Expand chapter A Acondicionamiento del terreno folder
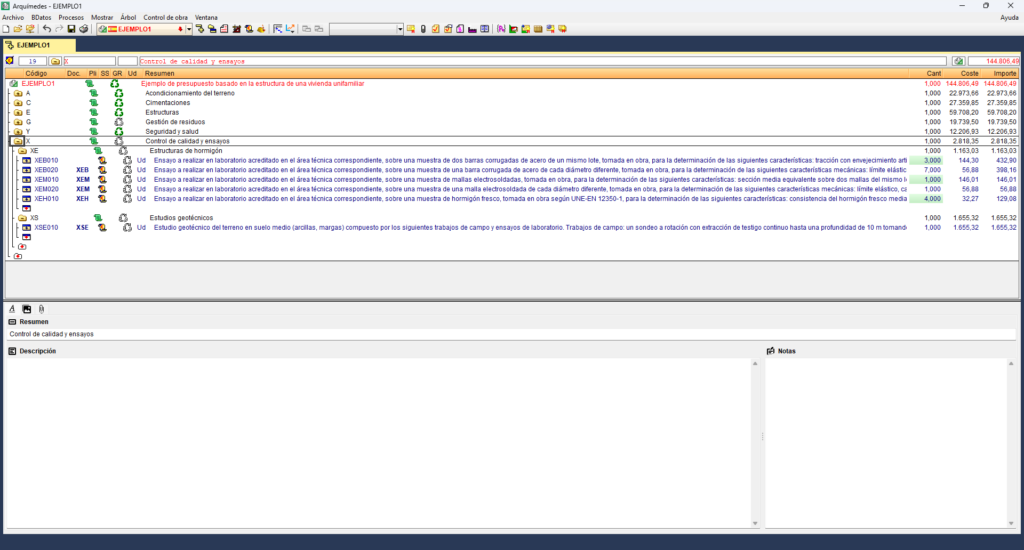The width and height of the screenshot is (1024, 550). coord(18,93)
